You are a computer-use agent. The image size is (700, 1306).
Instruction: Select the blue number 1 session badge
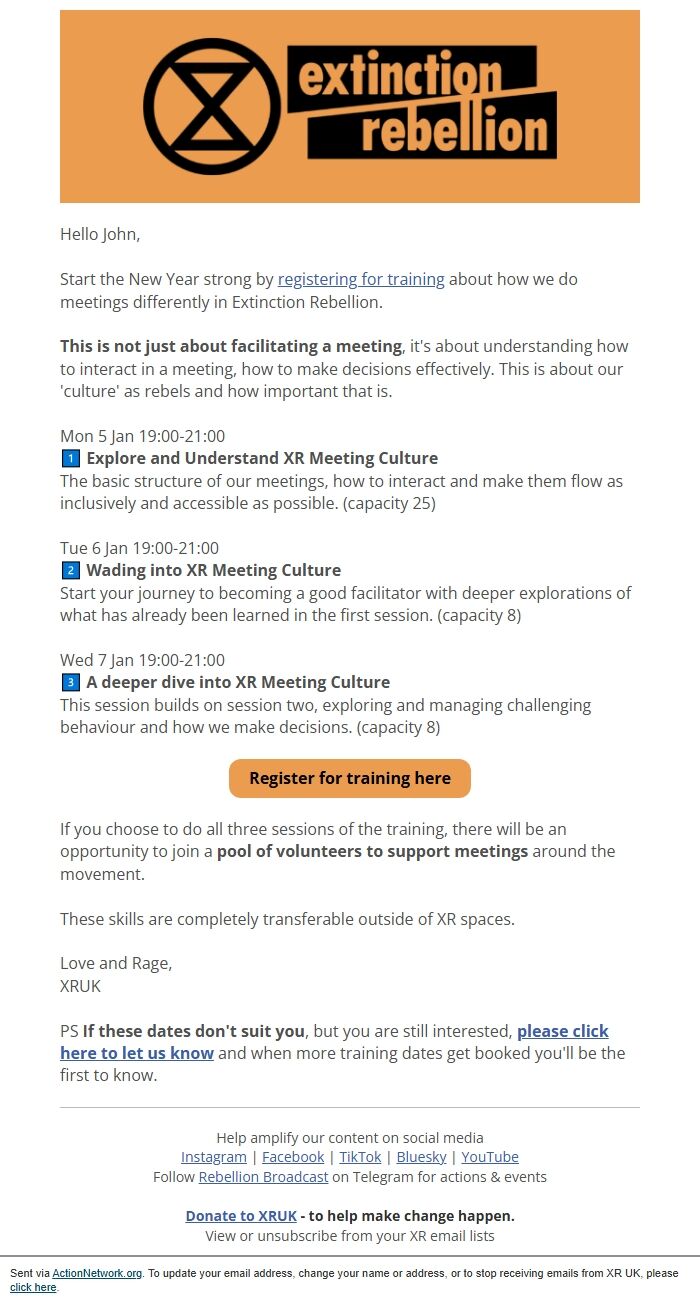[70, 459]
